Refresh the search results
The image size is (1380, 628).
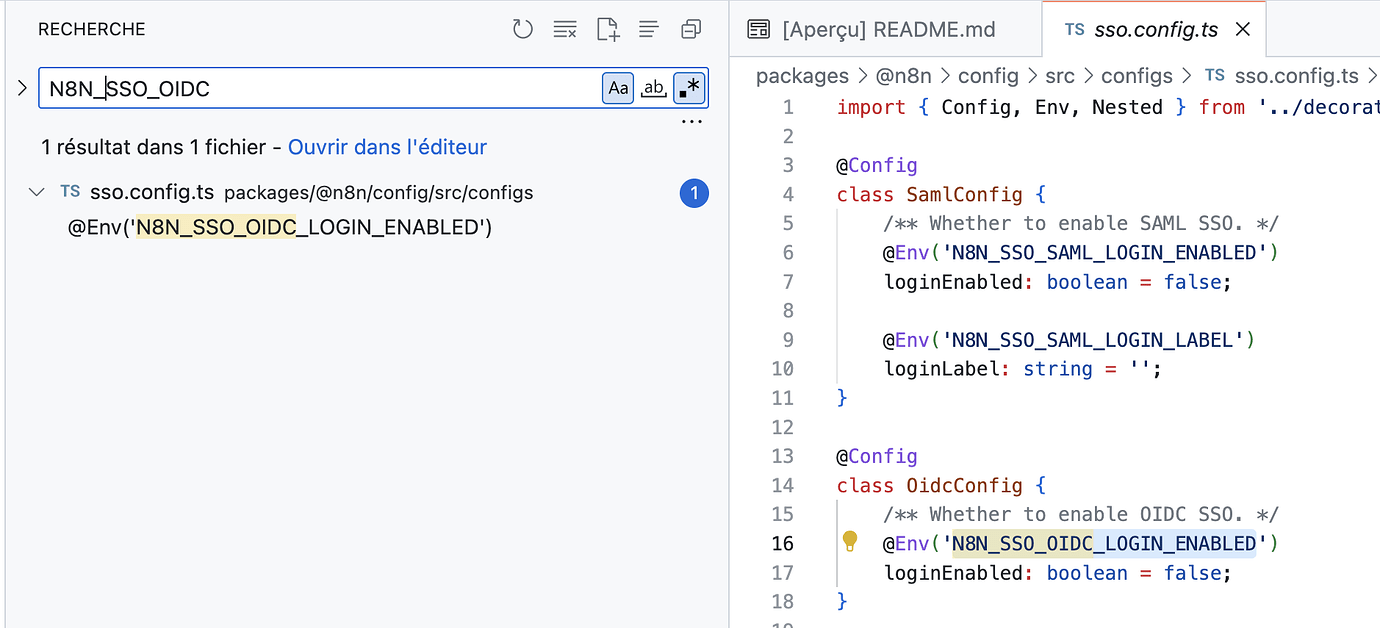[x=523, y=29]
